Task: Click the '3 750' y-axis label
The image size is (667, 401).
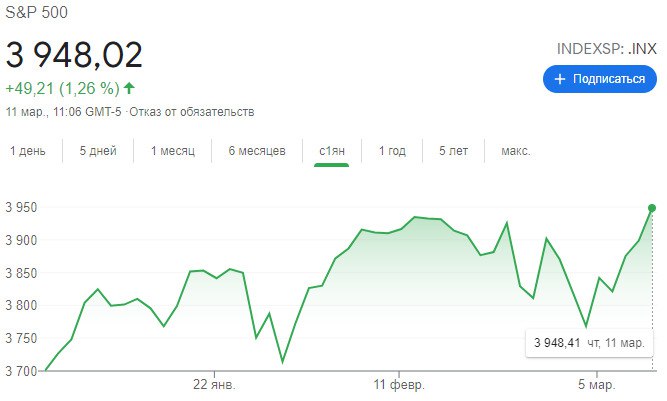Action: 21,338
